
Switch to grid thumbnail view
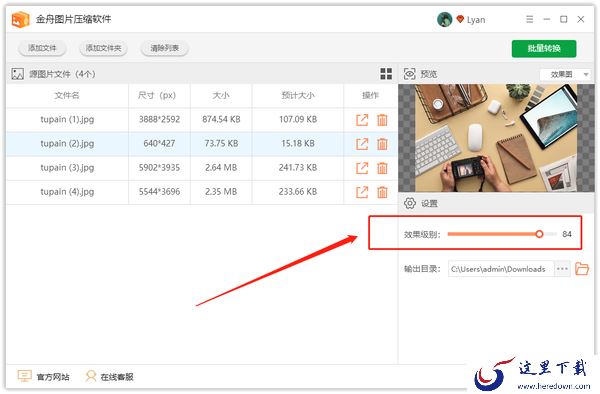pos(386,74)
